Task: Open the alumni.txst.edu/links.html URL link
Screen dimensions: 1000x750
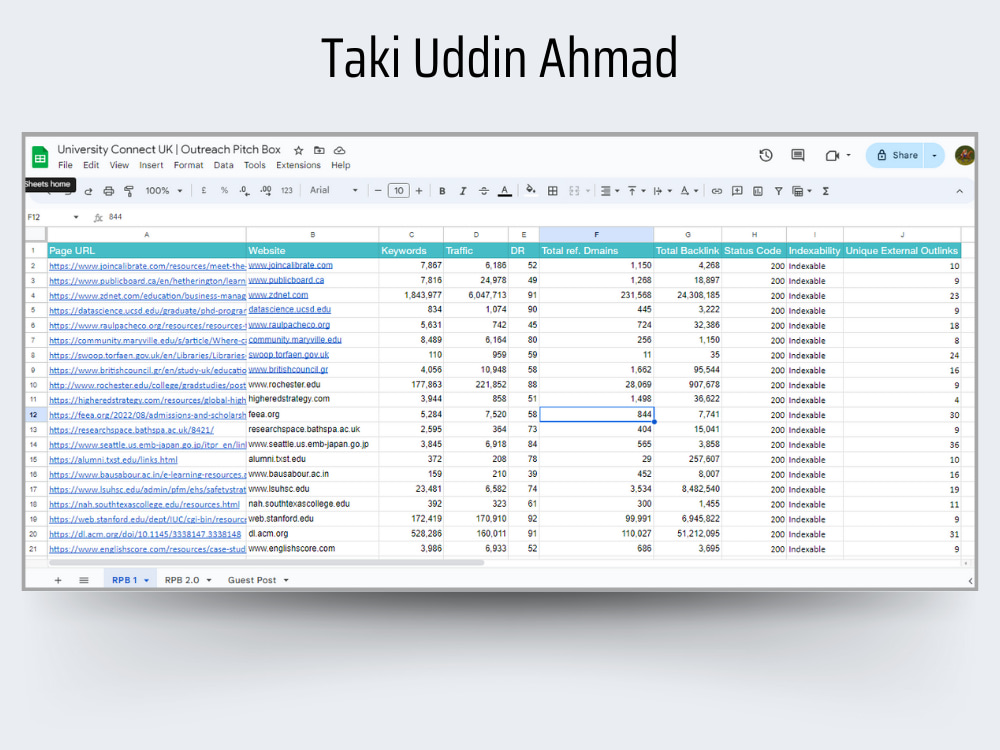Action: (114, 460)
